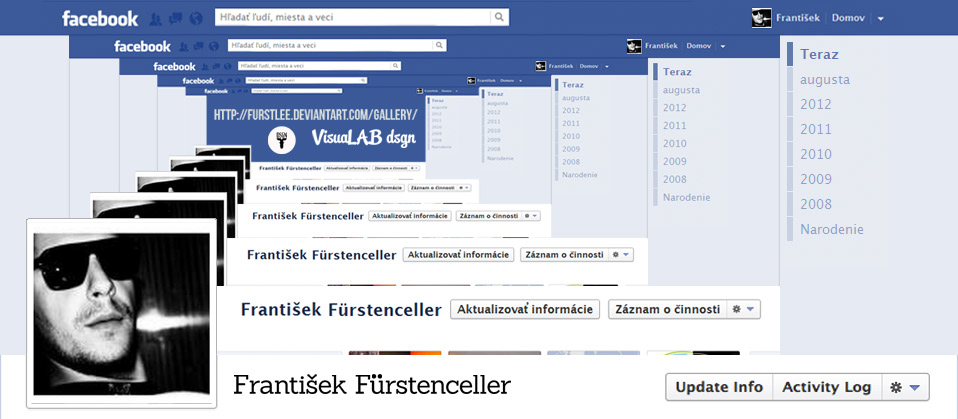Jump to 2012 in the timeline sidebar
This screenshot has width=958, height=419.
816,104
